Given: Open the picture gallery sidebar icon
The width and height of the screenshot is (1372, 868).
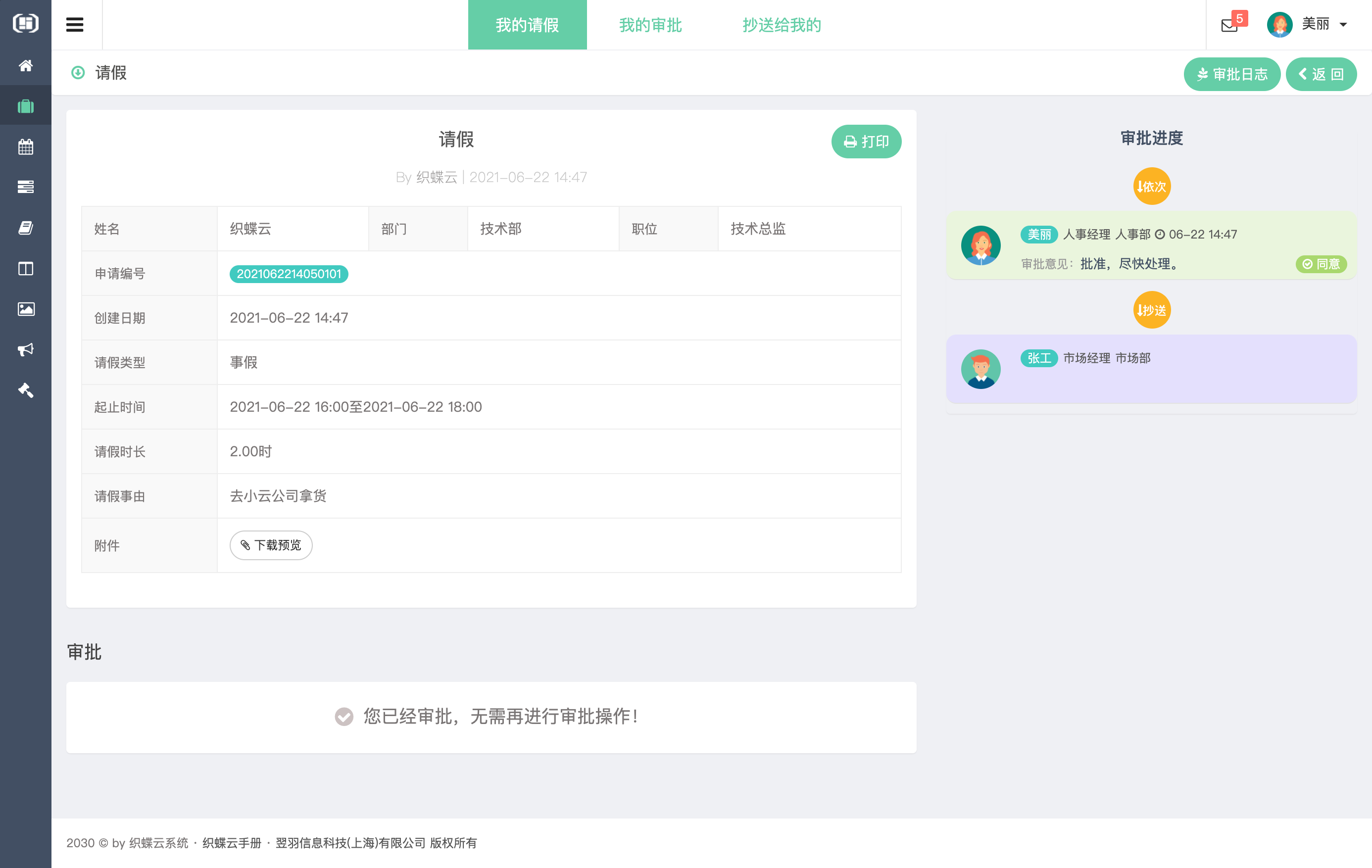Looking at the screenshot, I should click(26, 309).
